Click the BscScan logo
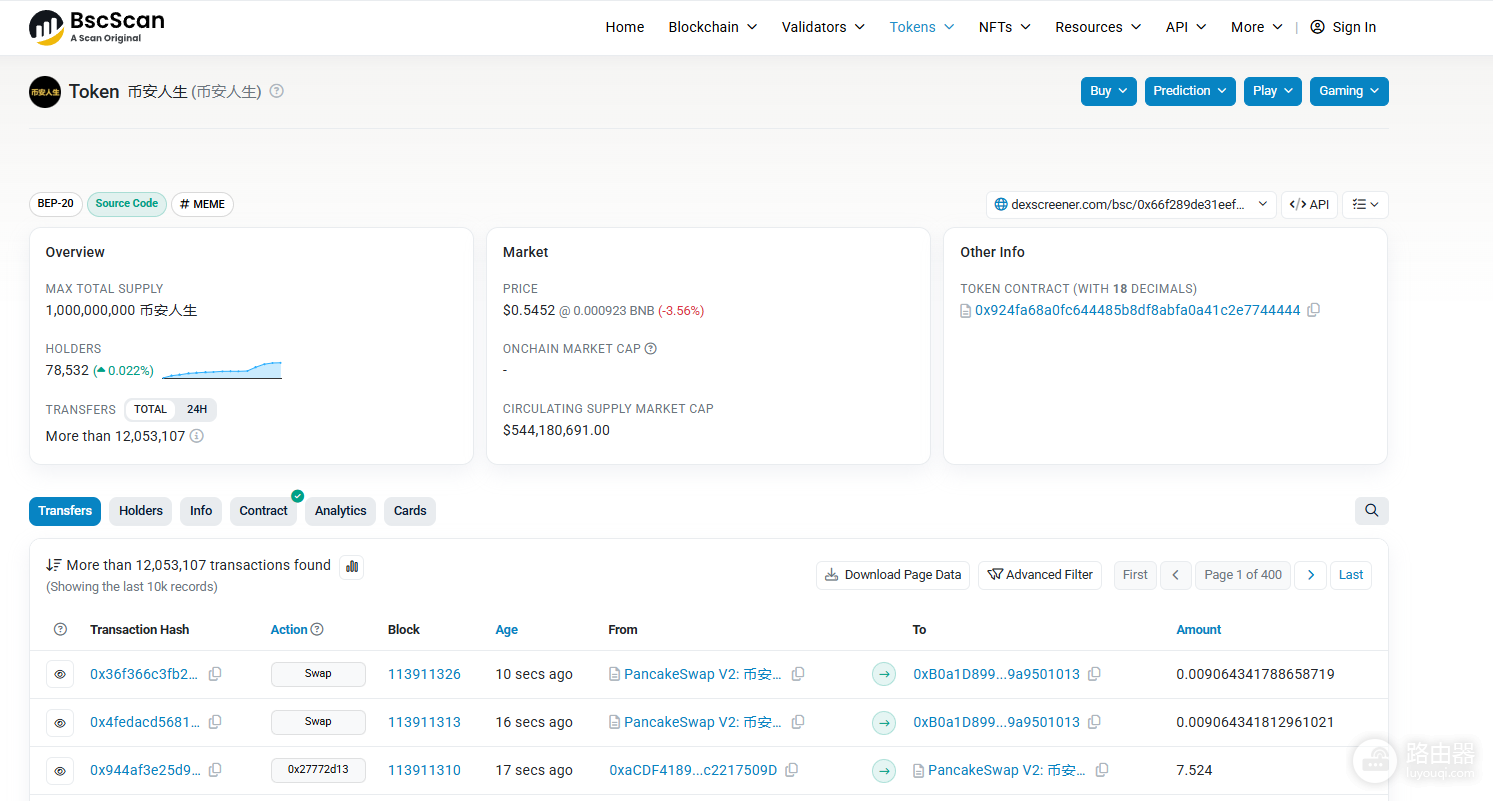Image resolution: width=1493 pixels, height=801 pixels. tap(97, 27)
